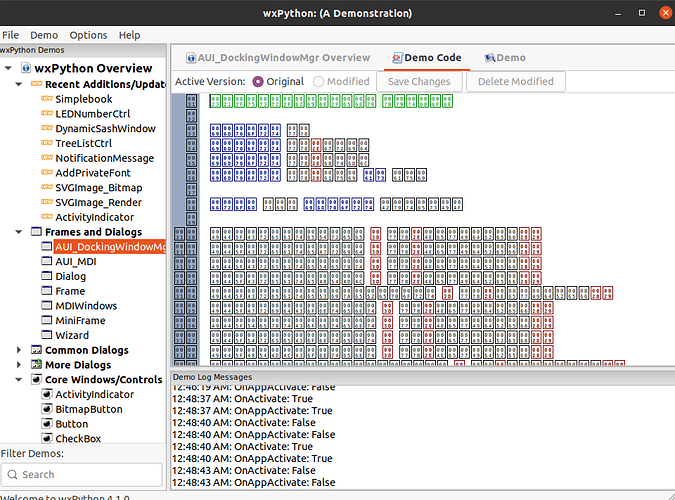675x500 pixels.
Task: Click the frame icon beside MiniFrame
Action: (x=46, y=320)
